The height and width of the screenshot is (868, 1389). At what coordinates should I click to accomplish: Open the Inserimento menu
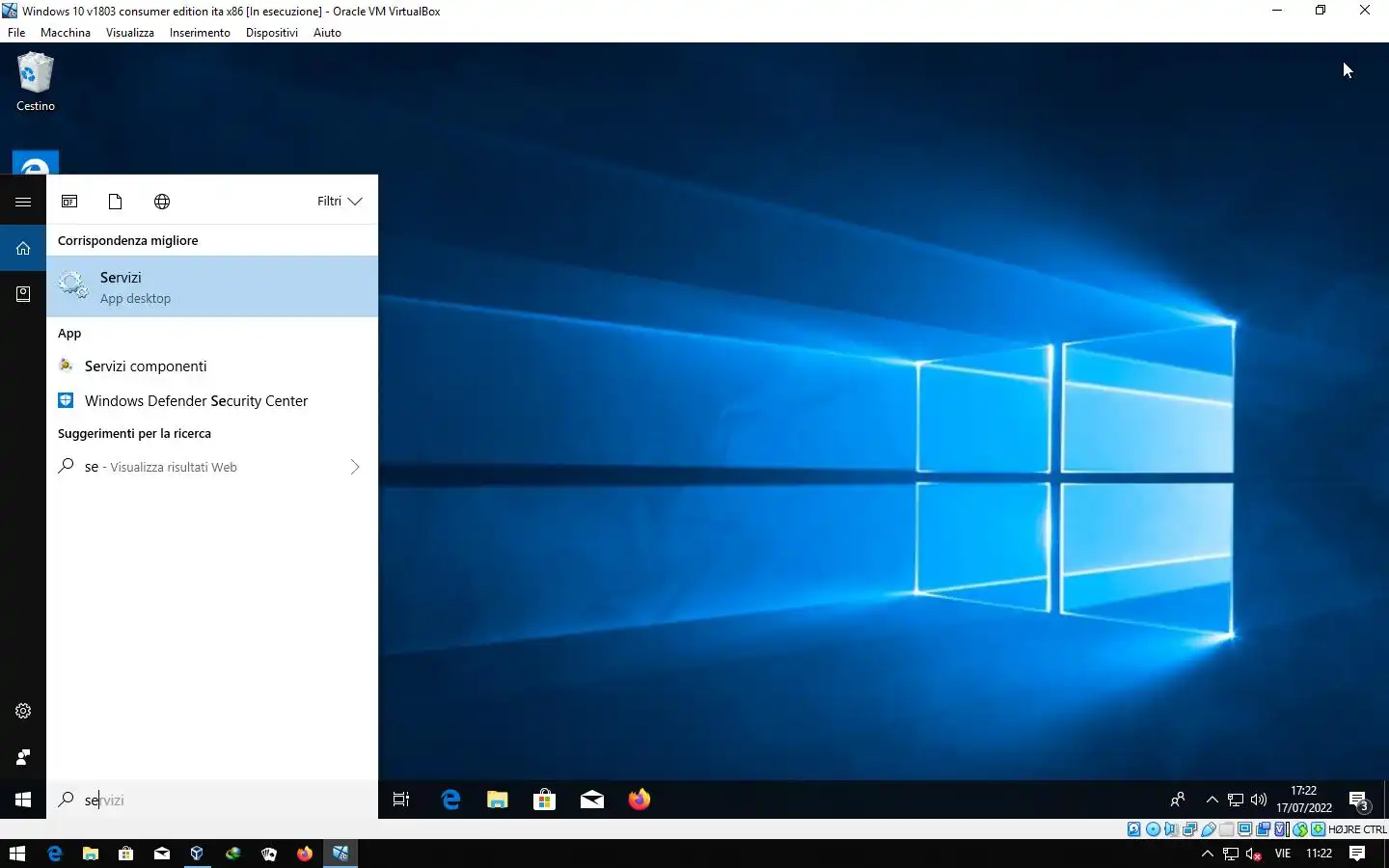(200, 33)
